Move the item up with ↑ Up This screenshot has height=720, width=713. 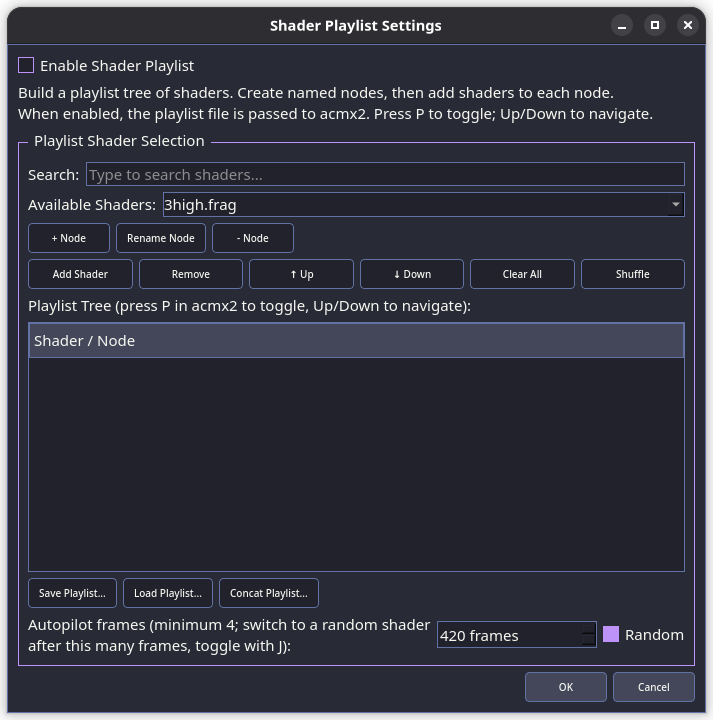(302, 274)
